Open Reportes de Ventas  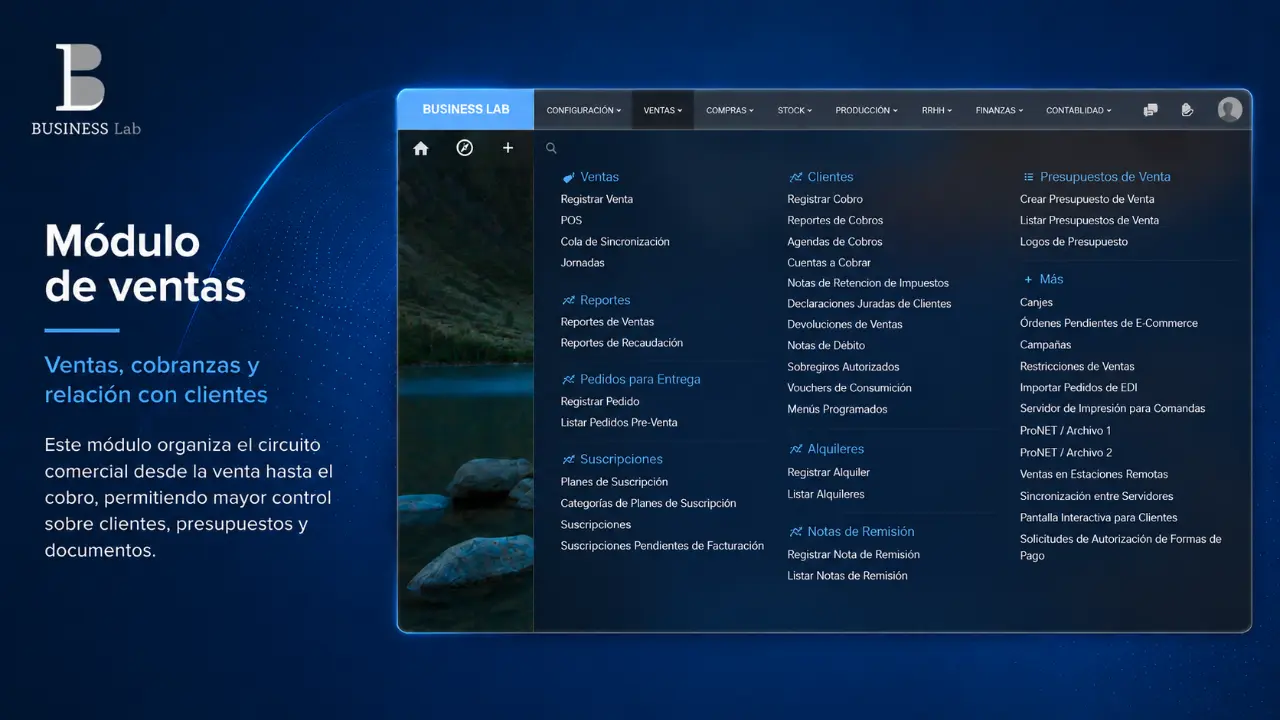click(607, 322)
